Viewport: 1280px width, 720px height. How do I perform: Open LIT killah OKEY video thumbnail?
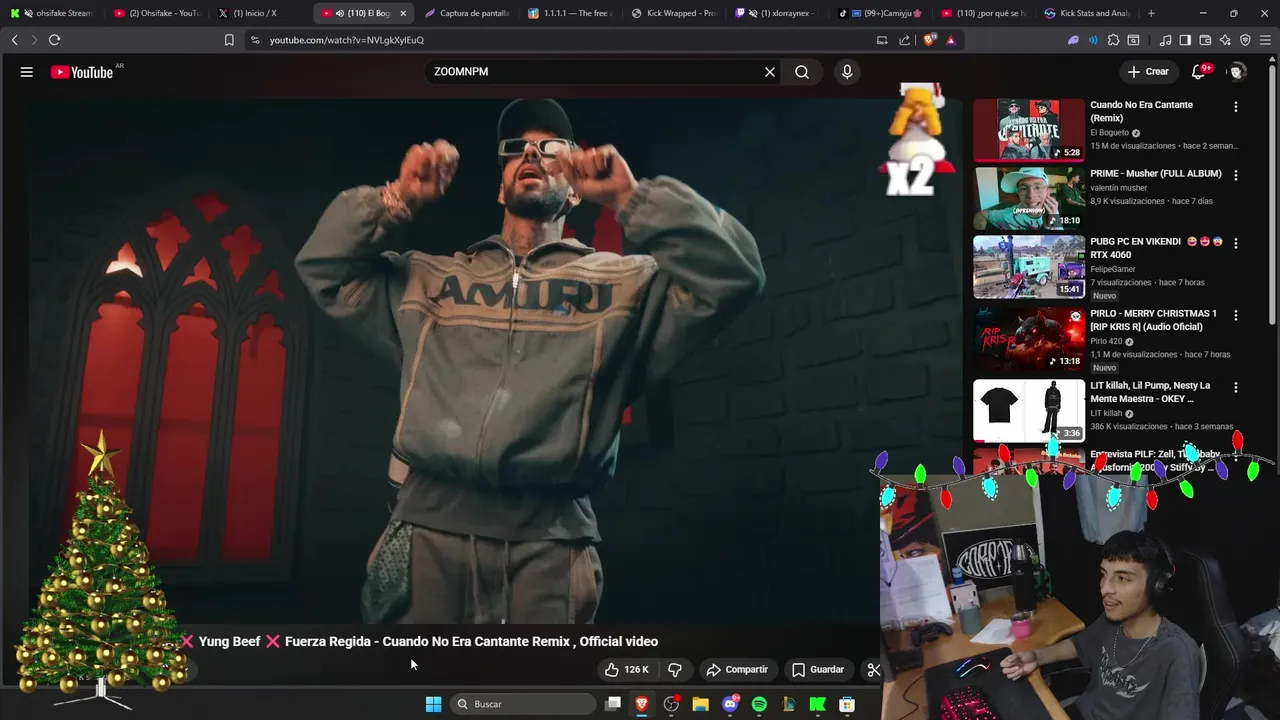coord(1029,410)
